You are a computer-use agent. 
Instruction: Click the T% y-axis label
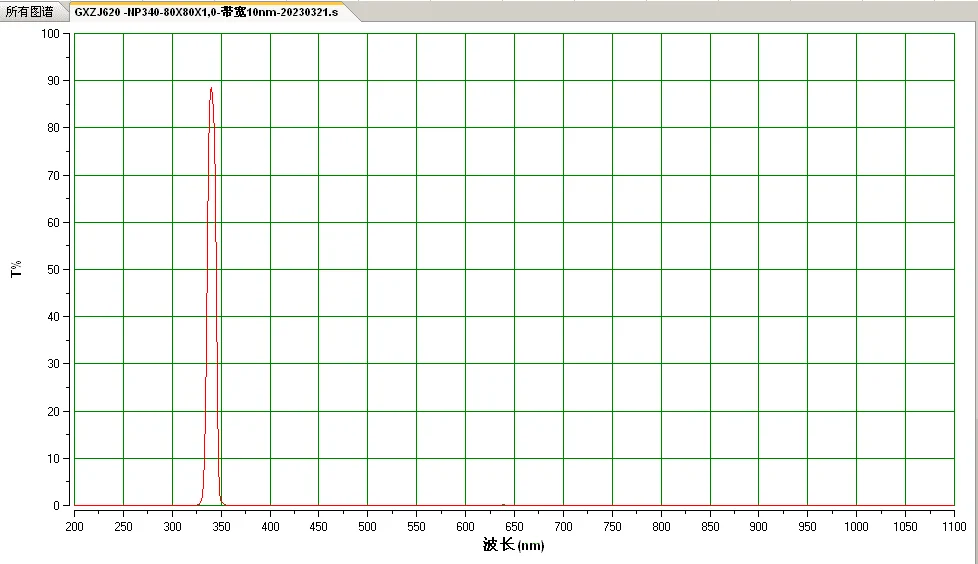tap(16, 269)
